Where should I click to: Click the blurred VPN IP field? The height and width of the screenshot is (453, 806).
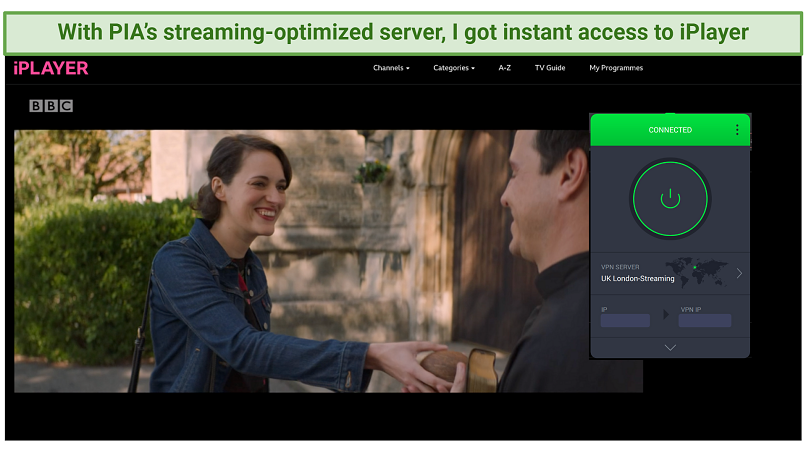click(705, 321)
